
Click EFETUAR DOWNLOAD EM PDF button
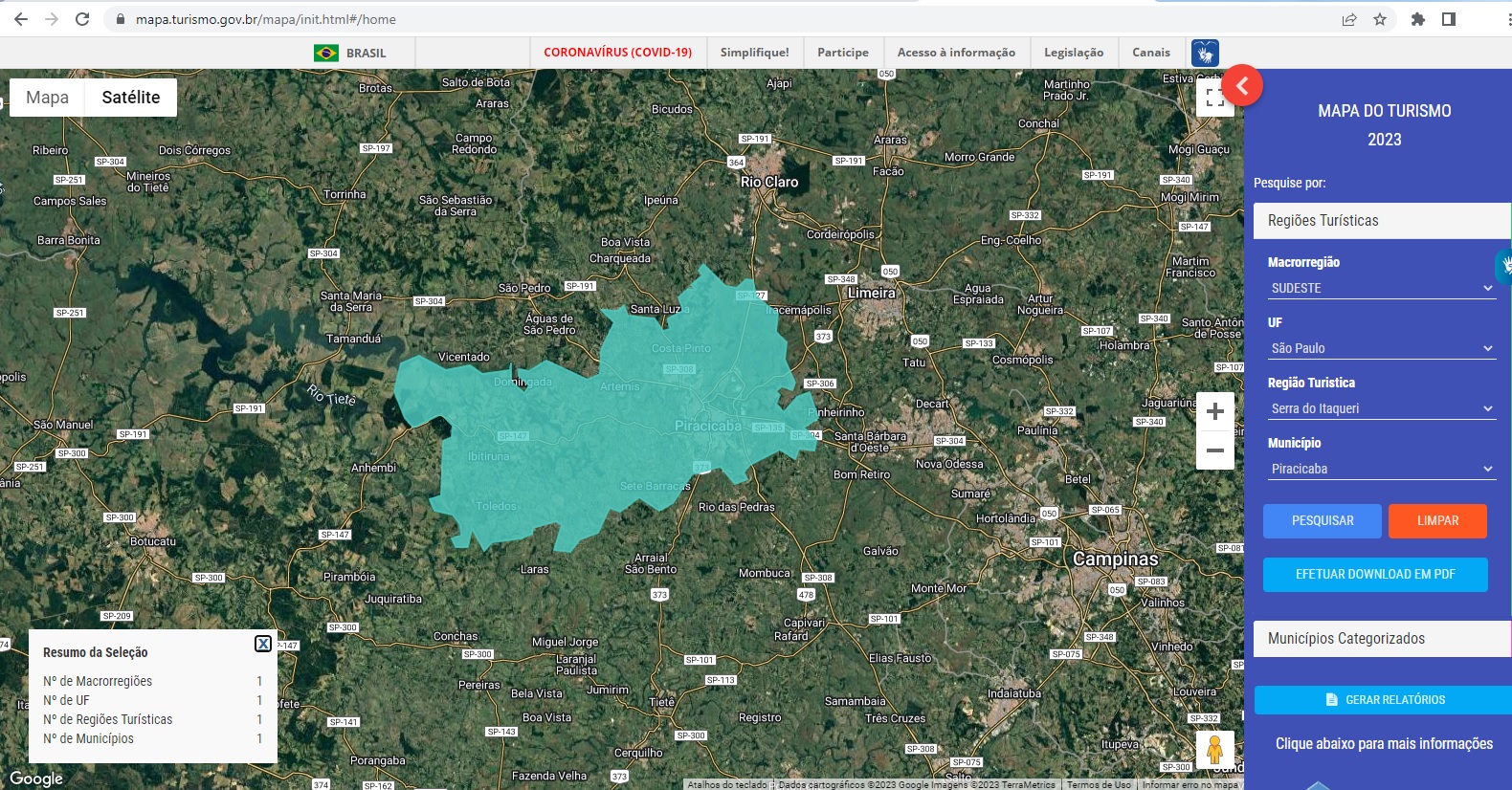tap(1375, 575)
